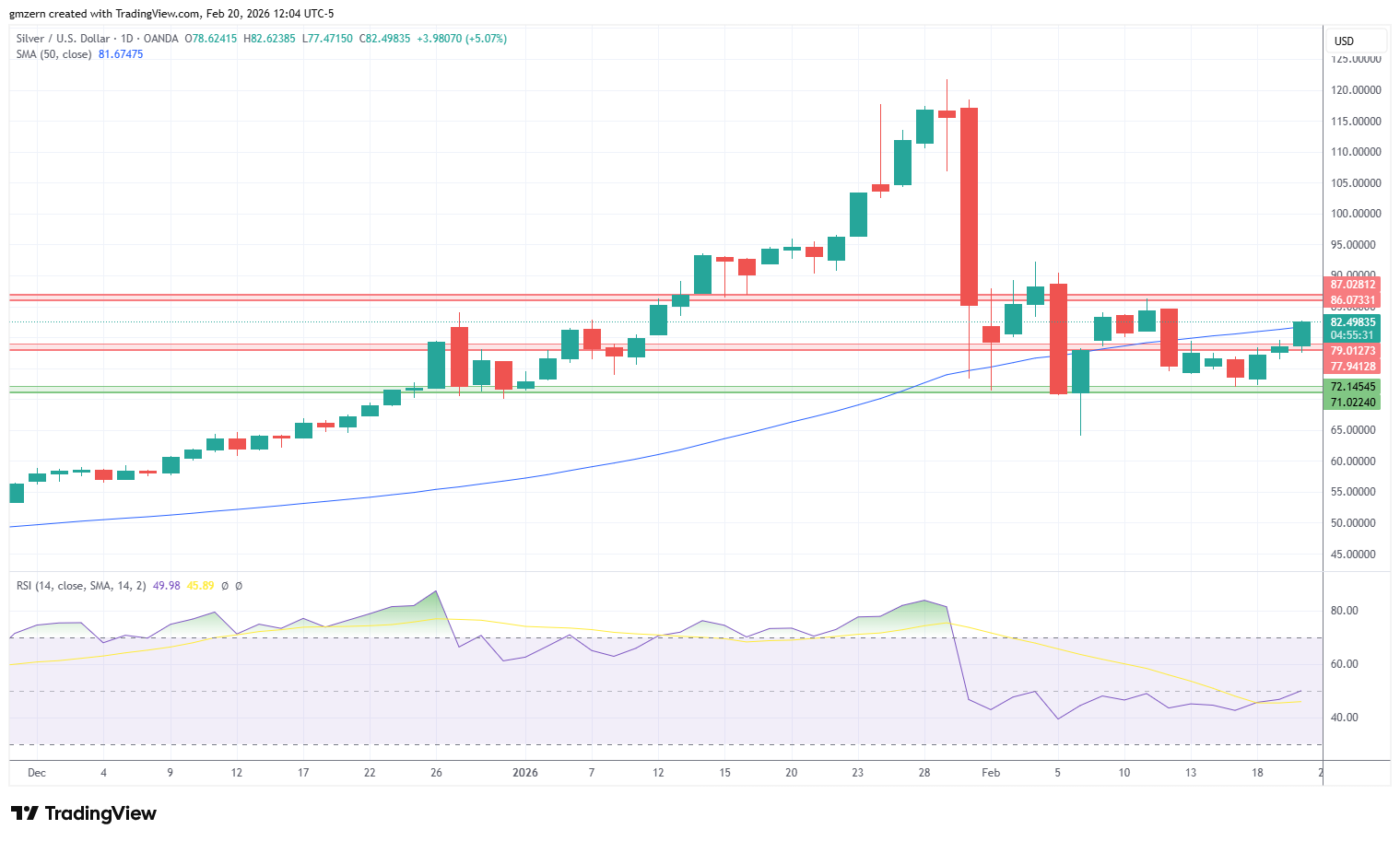Image resolution: width=1400 pixels, height=841 pixels.
Task: Click the Feb label on the time axis
Action: click(991, 773)
